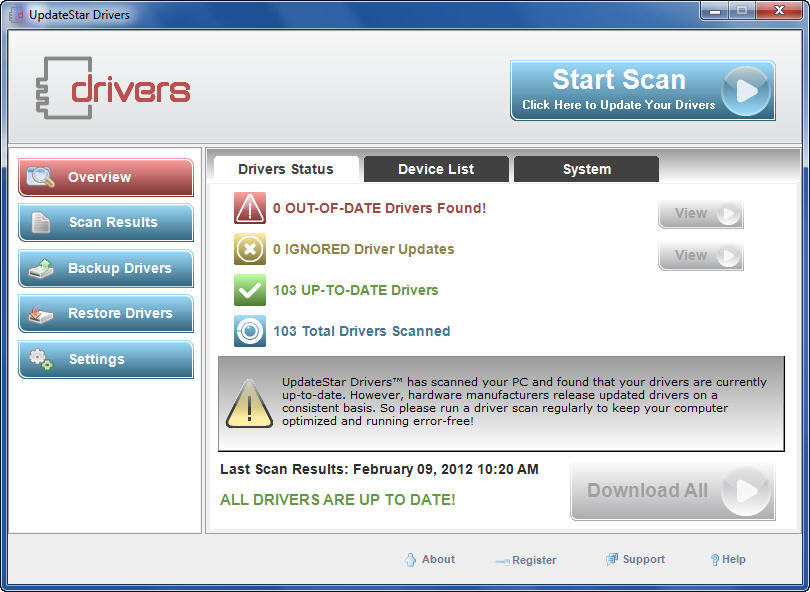
Task: Close the UpdateStar Drivers window
Action: pos(780,11)
